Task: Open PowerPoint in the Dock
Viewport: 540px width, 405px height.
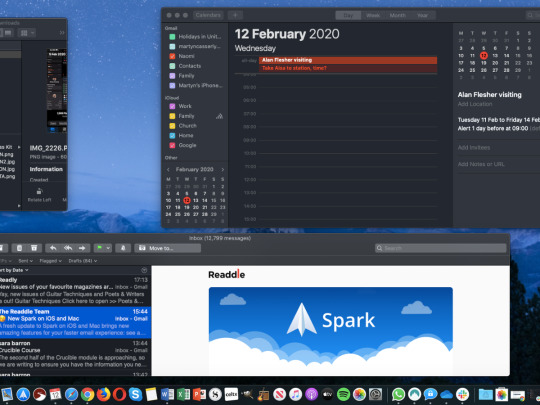Action: [199, 394]
